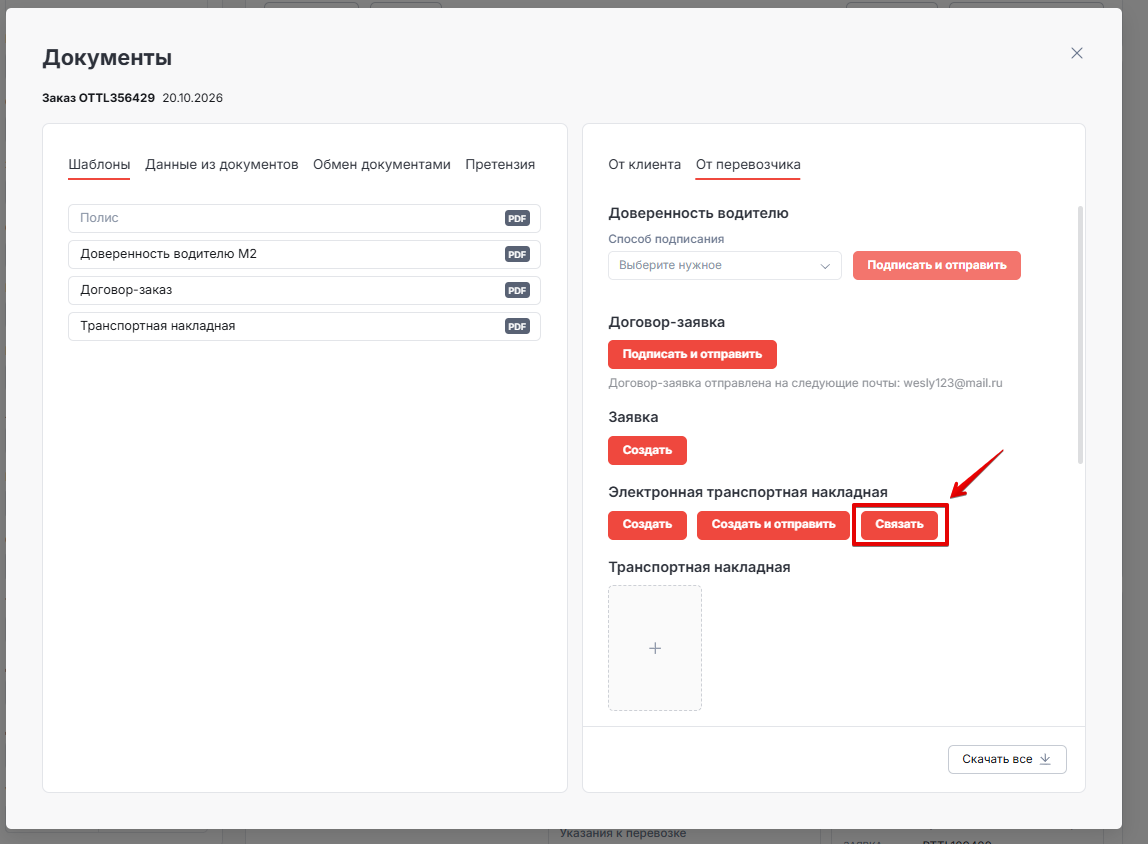Image resolution: width=1148 pixels, height=844 pixels.
Task: Click the Скачать все button
Action: [1007, 759]
